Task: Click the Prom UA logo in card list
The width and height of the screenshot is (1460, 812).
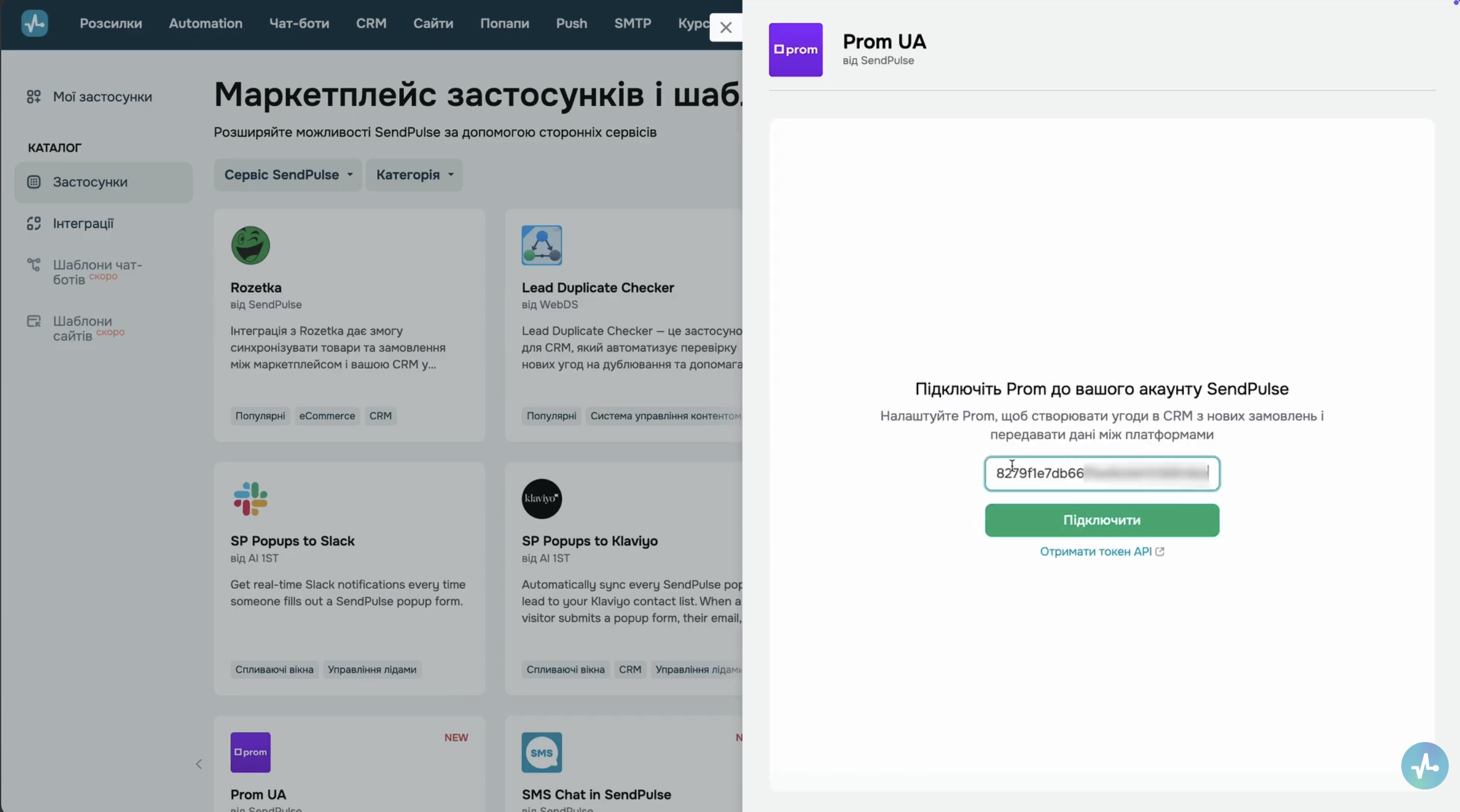Action: (250, 752)
